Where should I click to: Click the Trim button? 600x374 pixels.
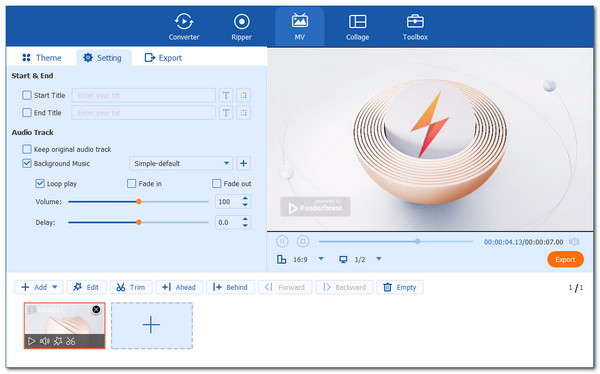[x=131, y=287]
